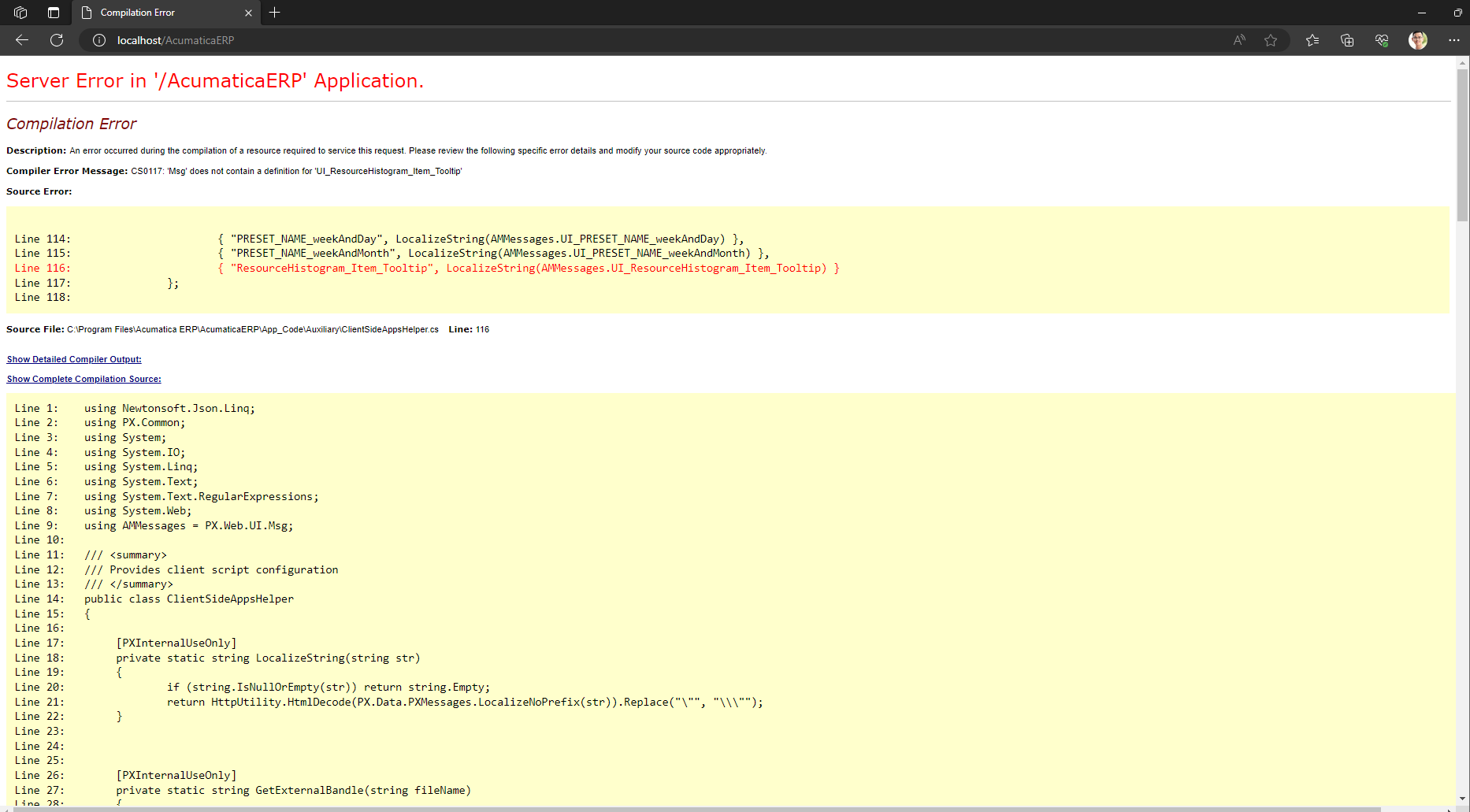Click the highlighted error Line 116 code
1470x812 pixels.
529,268
